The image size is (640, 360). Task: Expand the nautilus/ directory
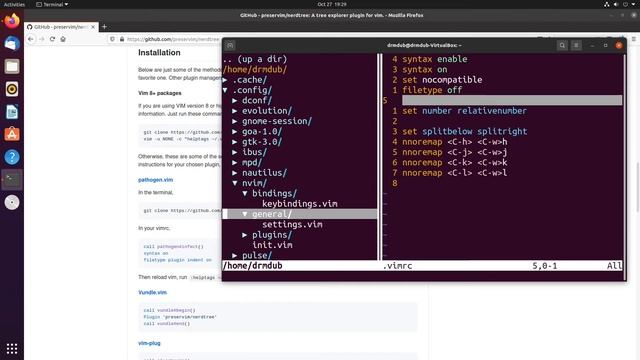pos(235,173)
